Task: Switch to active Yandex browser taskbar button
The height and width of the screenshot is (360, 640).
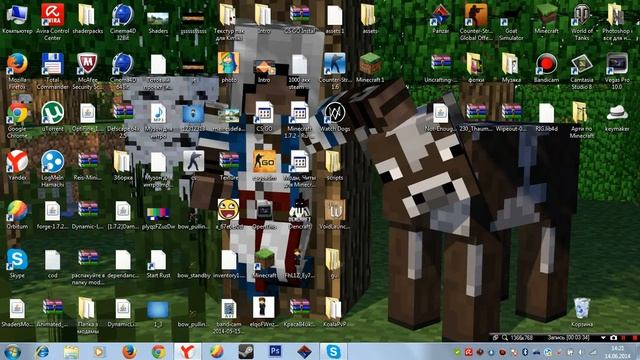Action: pos(187,351)
